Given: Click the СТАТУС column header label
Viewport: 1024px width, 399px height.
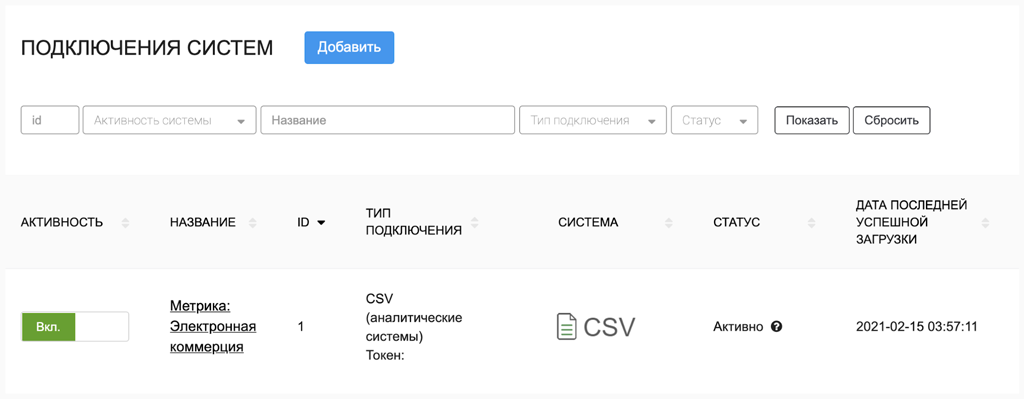Looking at the screenshot, I should [737, 223].
